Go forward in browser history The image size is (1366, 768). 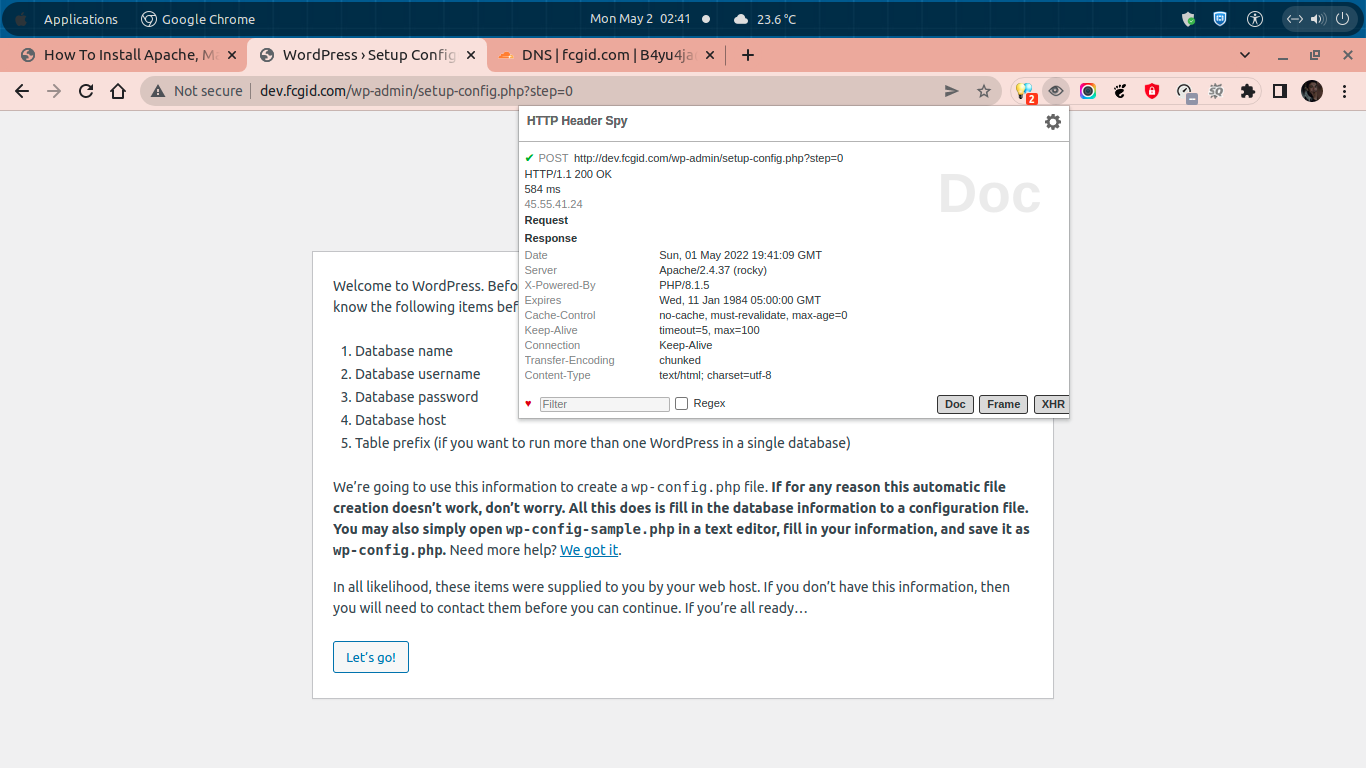coord(54,91)
